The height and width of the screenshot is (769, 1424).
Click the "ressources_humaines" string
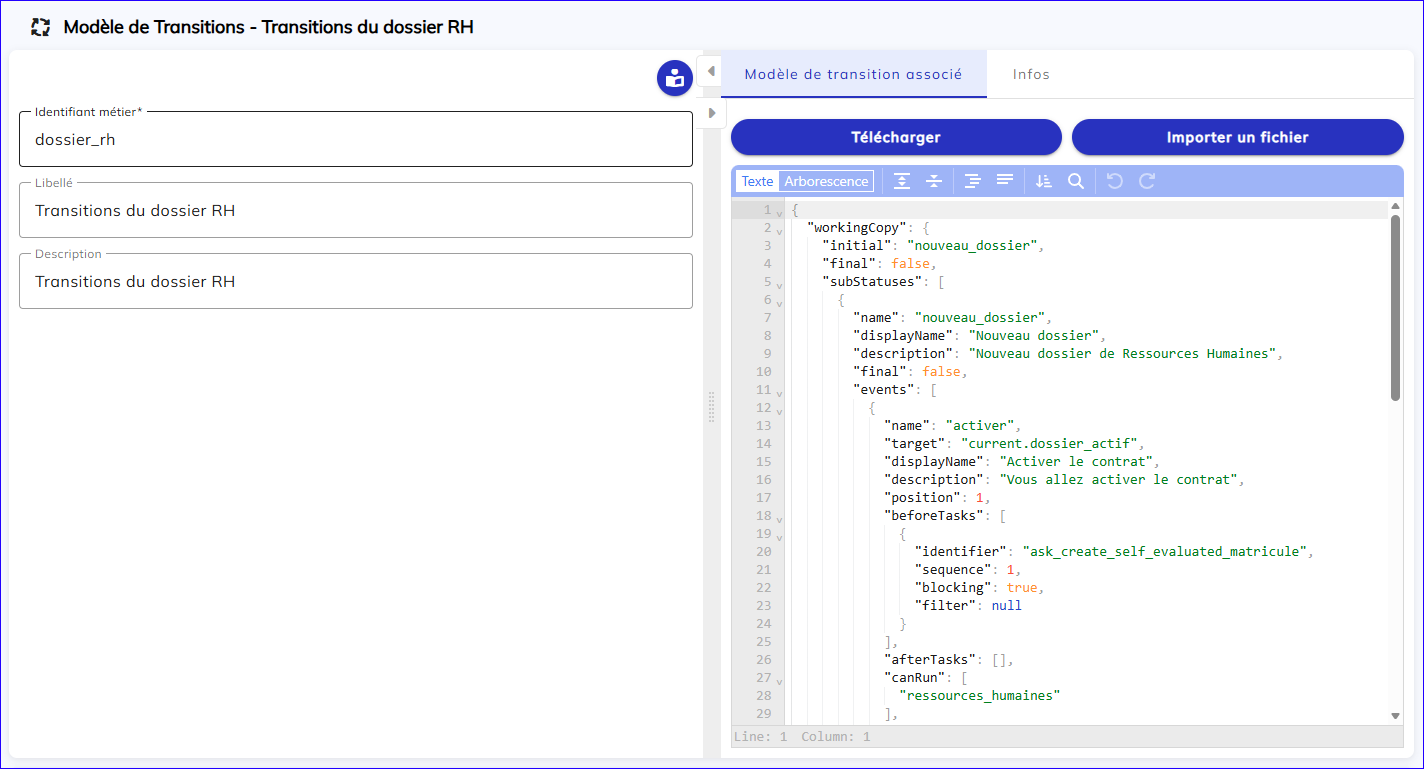980,695
